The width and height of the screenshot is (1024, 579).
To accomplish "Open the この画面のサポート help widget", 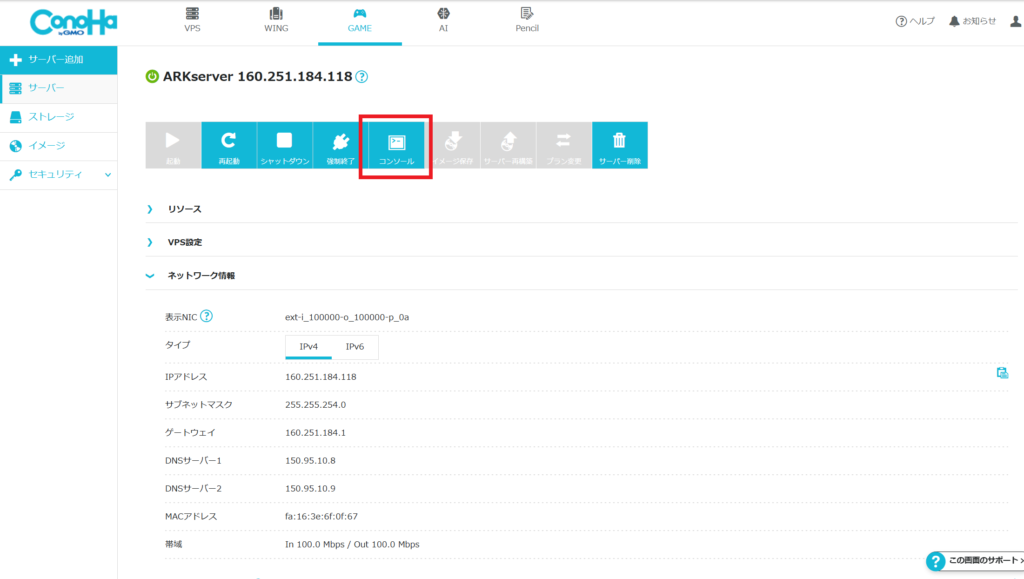I will point(974,562).
